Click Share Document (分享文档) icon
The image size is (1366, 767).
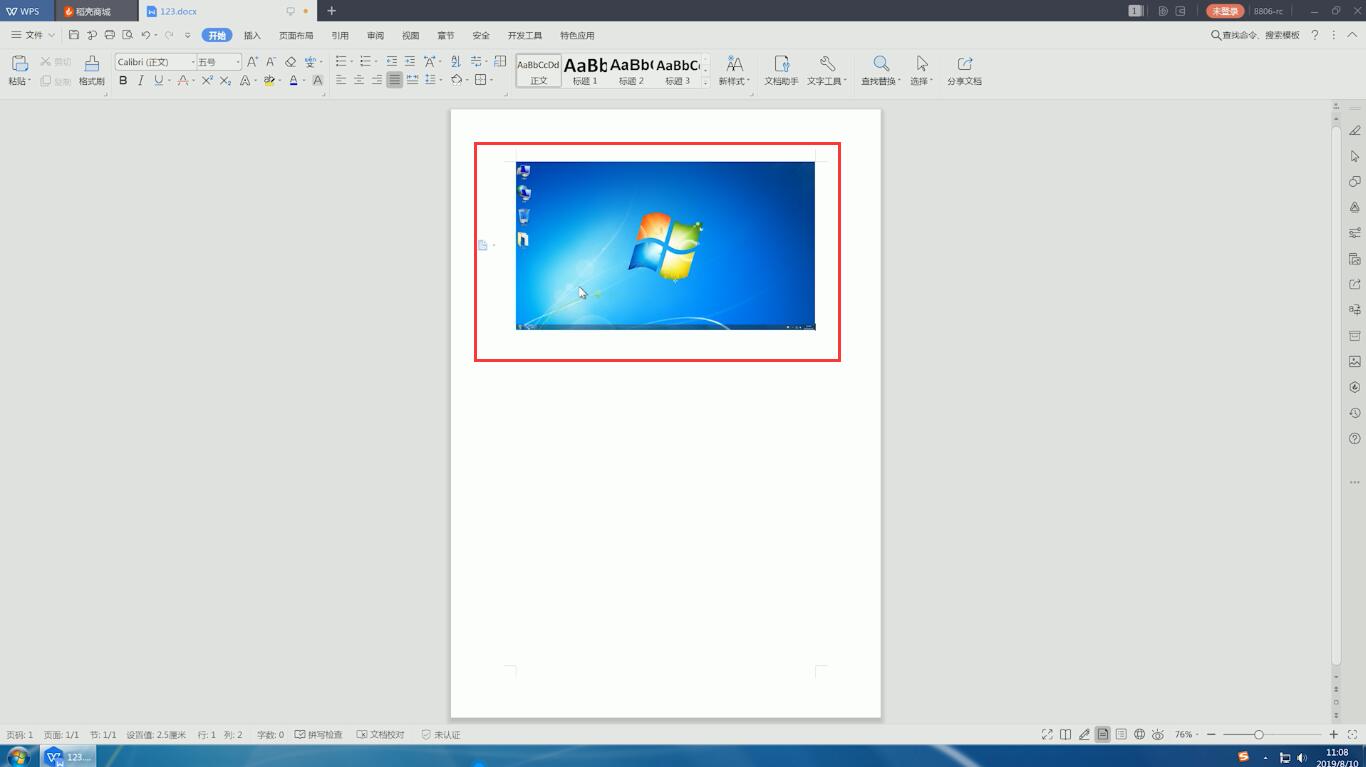click(x=964, y=69)
